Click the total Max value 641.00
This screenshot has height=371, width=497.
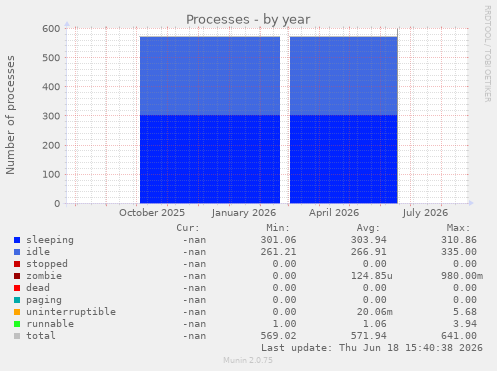coord(459,336)
